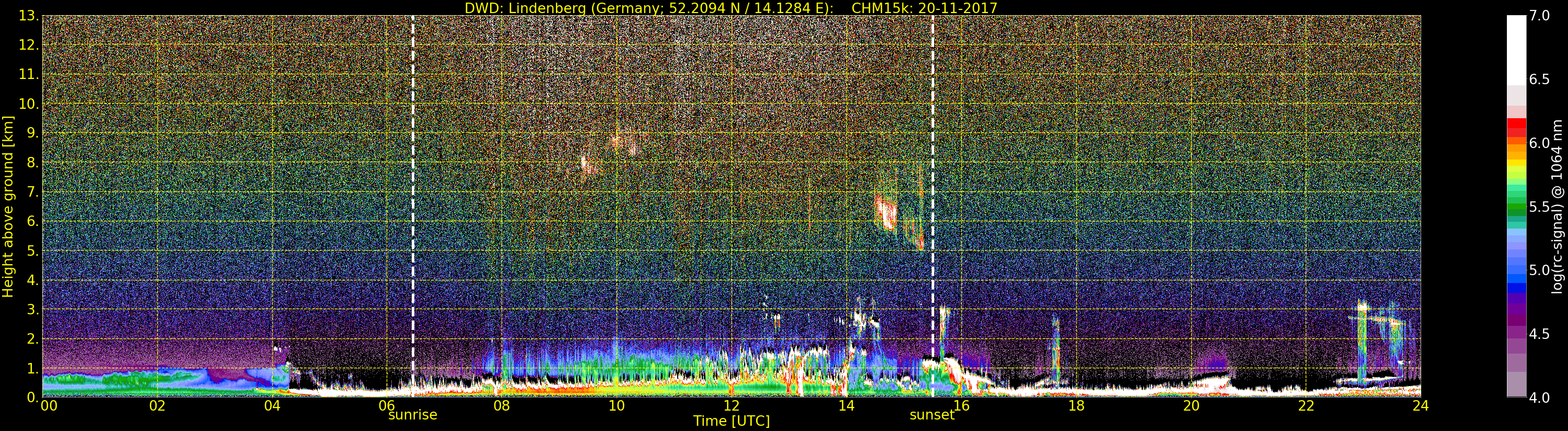The image size is (1568, 431).
Task: Click the height axis tick label 10.
Action: [28, 104]
